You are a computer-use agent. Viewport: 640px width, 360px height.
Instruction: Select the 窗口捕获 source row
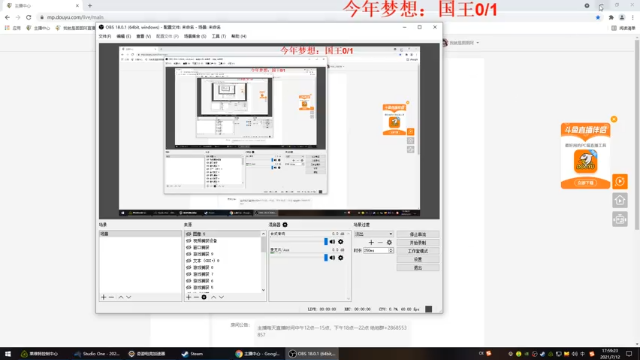click(223, 247)
